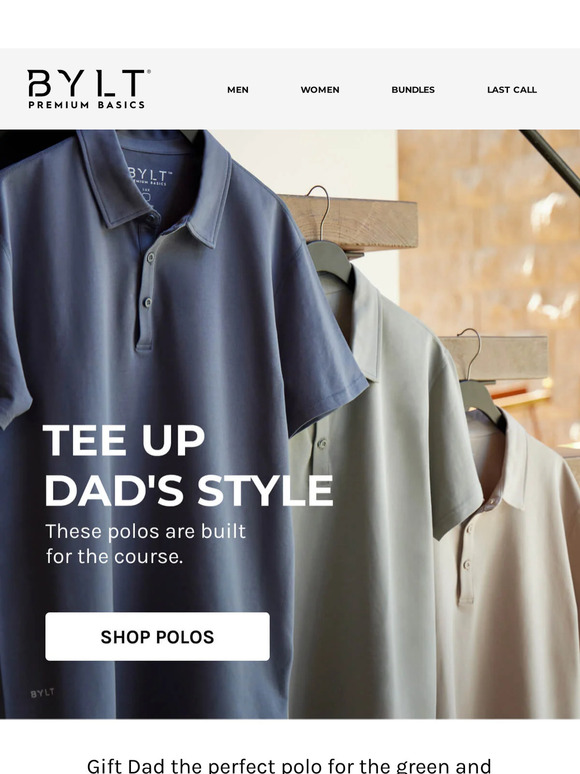Screen dimensions: 580x774
Task: Select the beige polo on the right
Action: point(508,568)
